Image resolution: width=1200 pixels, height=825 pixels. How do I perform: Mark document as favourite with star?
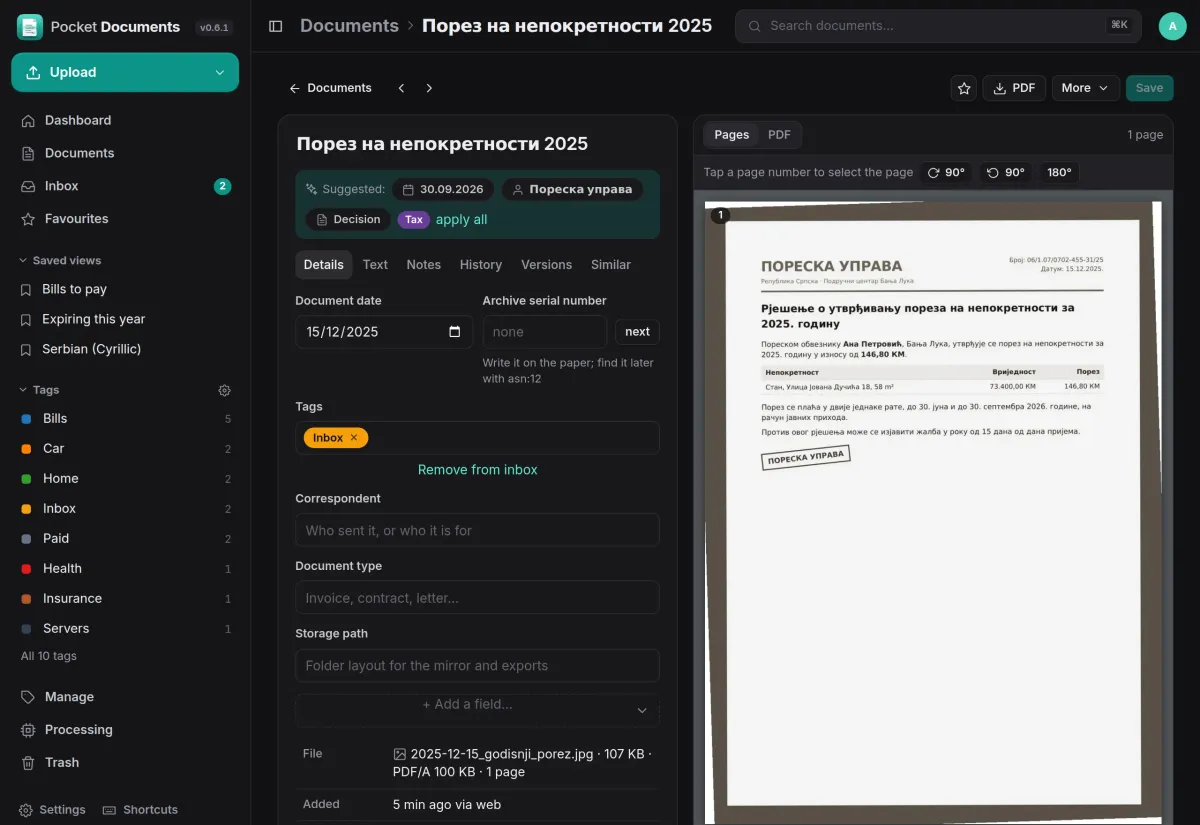coord(964,88)
